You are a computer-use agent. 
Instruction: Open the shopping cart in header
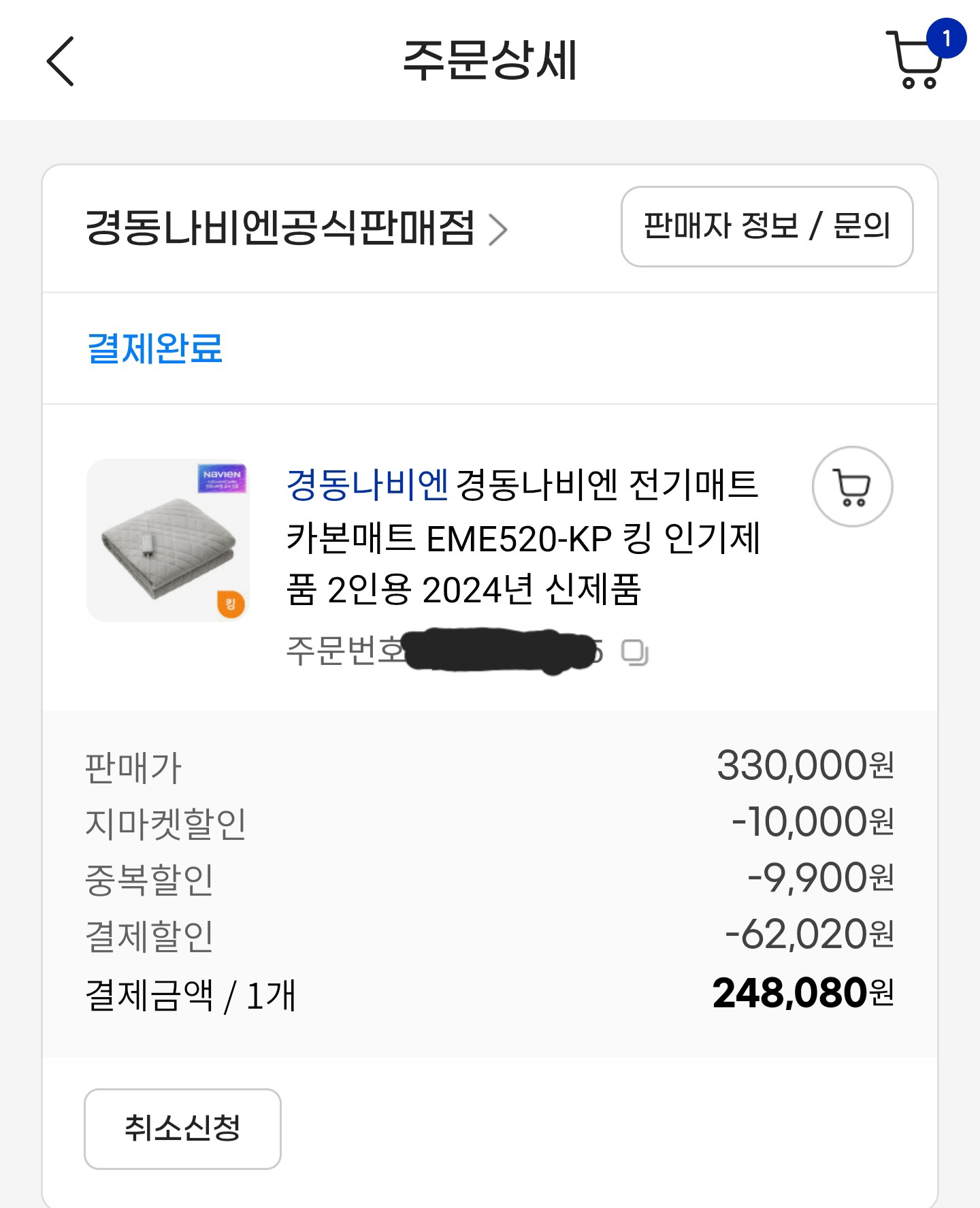tap(917, 63)
